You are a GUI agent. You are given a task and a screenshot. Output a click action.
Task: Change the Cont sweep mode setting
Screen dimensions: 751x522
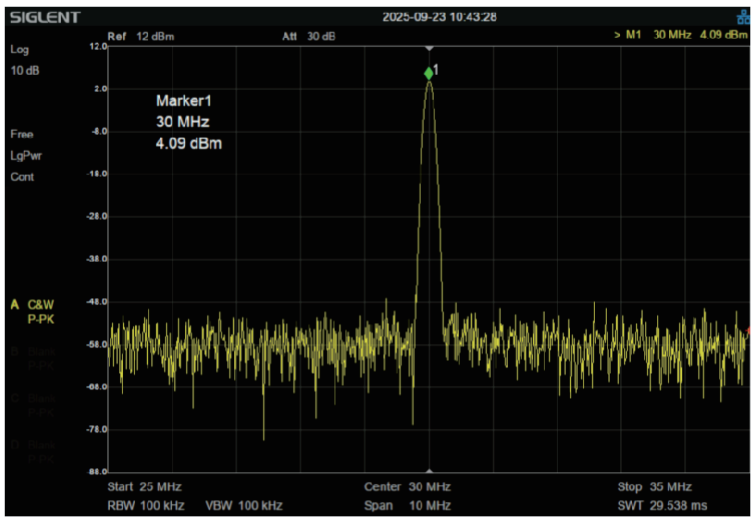pyautogui.click(x=22, y=177)
